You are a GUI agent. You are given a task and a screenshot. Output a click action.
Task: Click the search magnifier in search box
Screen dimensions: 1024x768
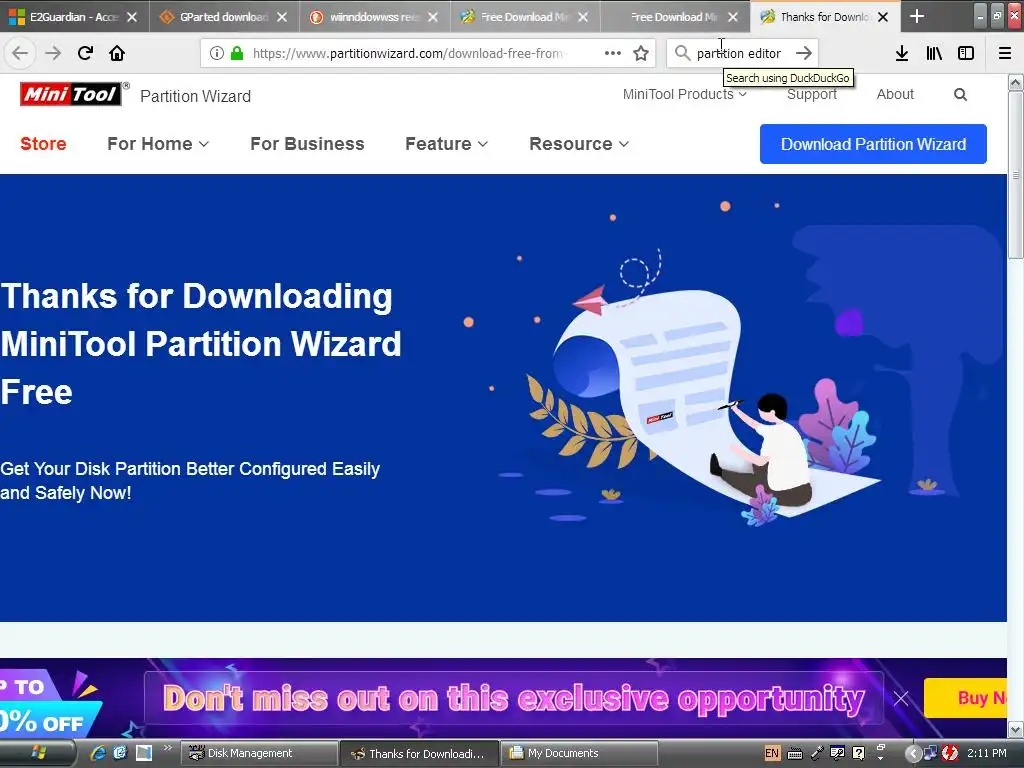(x=682, y=54)
